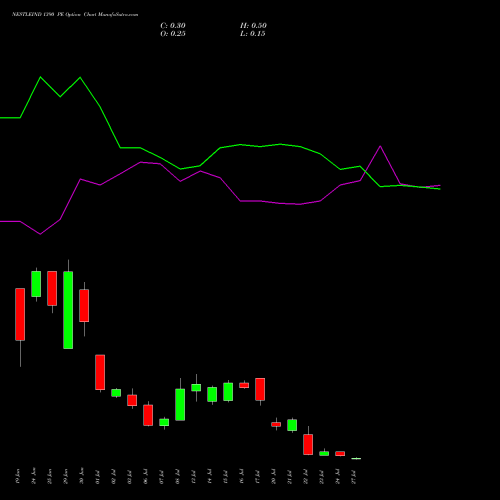The height and width of the screenshot is (500, 500).
Task: Click the red candle above '17 Jul'
Action: pyautogui.click(x=260, y=389)
